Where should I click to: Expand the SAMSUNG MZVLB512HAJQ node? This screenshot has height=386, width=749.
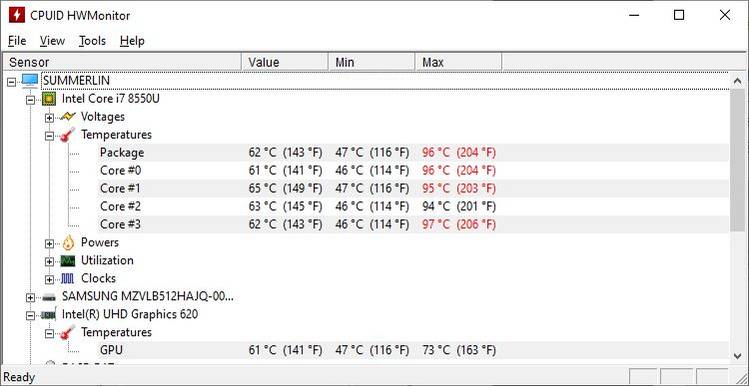[31, 298]
